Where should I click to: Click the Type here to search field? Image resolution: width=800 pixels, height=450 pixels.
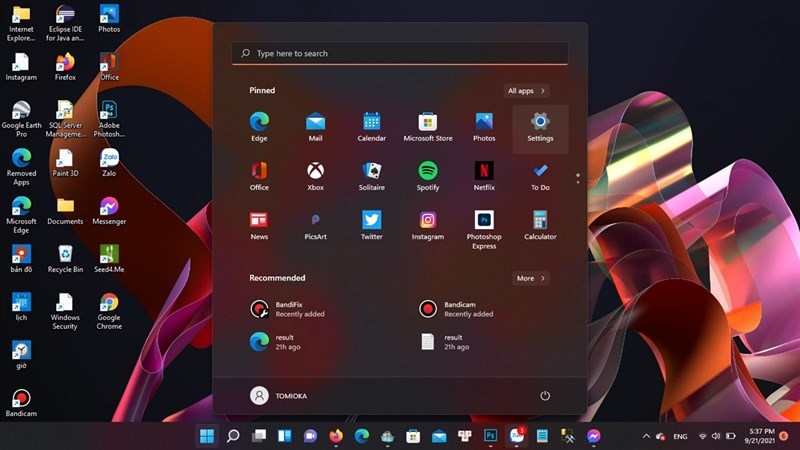coord(400,53)
